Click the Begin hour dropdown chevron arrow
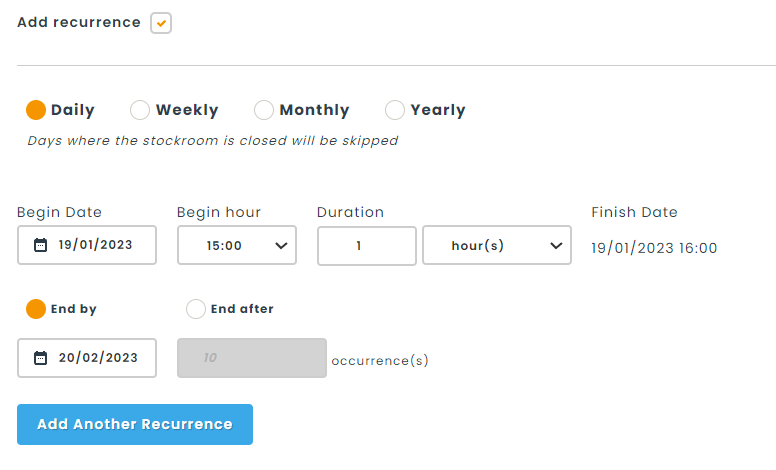This screenshot has width=776, height=470. click(279, 245)
